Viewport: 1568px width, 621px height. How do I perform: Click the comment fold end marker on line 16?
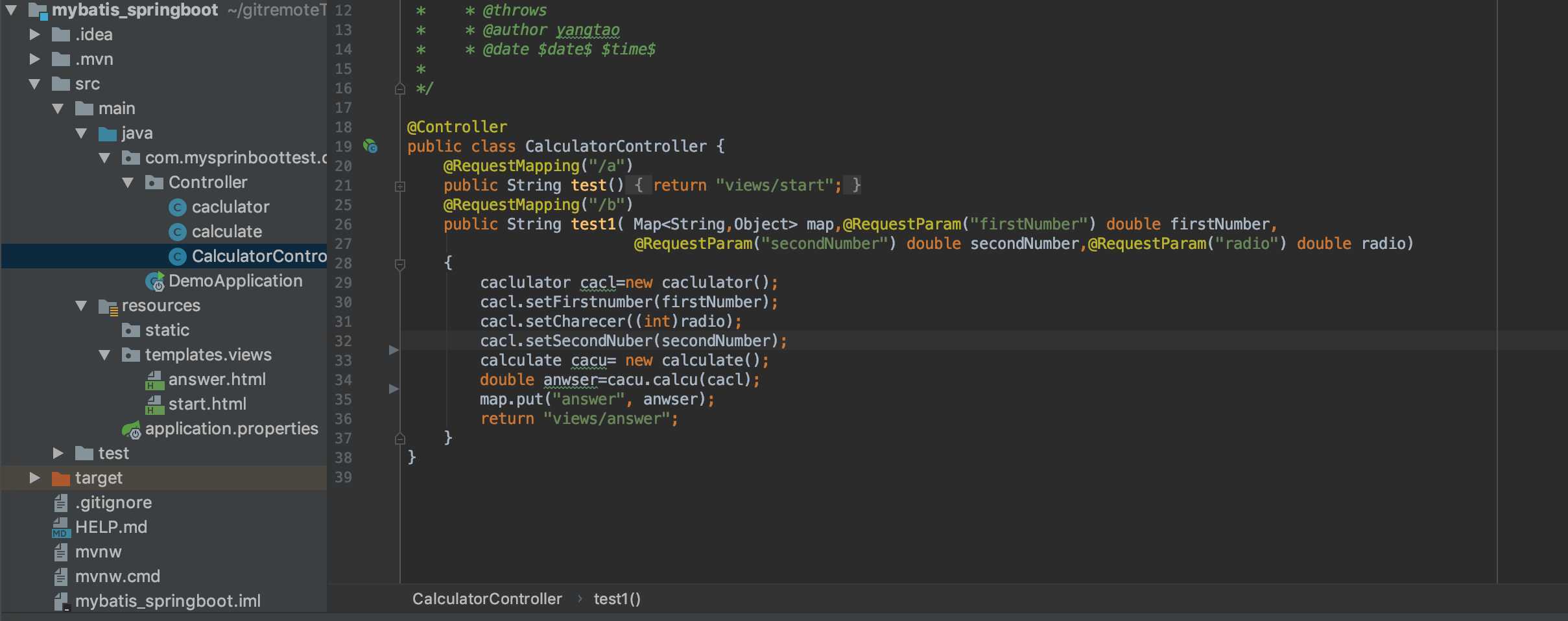[x=400, y=89]
